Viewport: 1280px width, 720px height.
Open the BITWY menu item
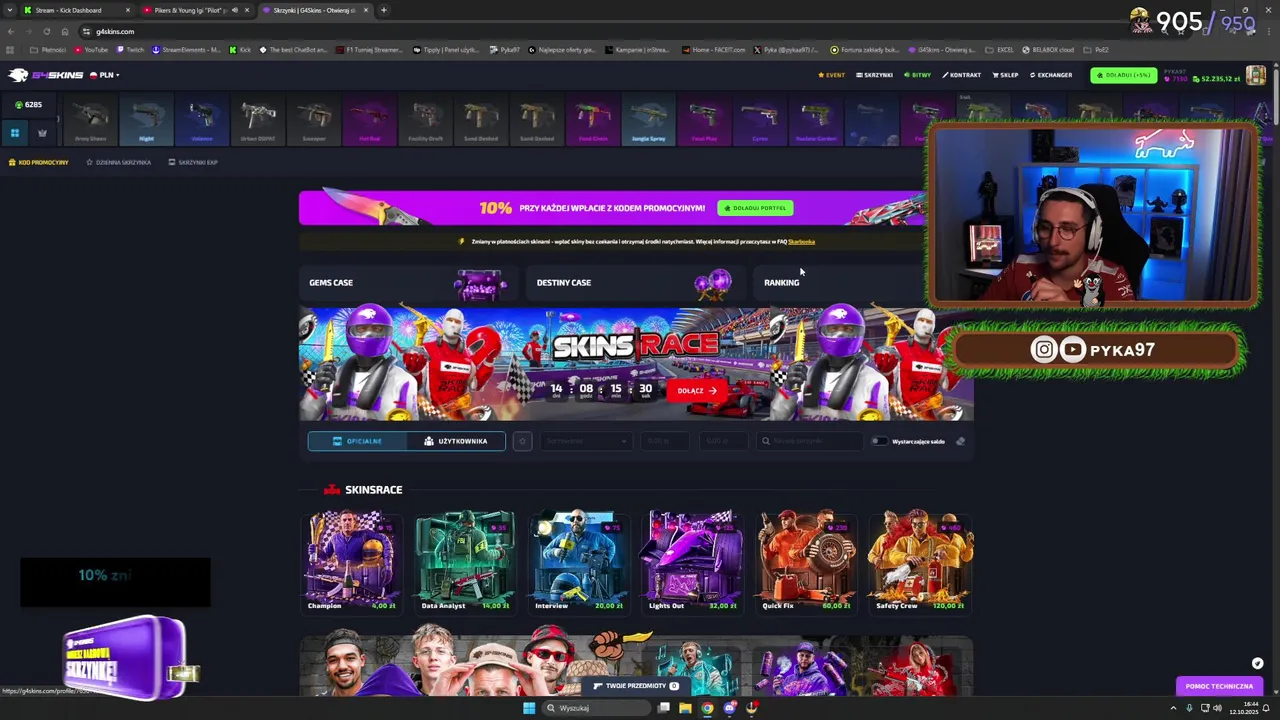click(x=917, y=75)
